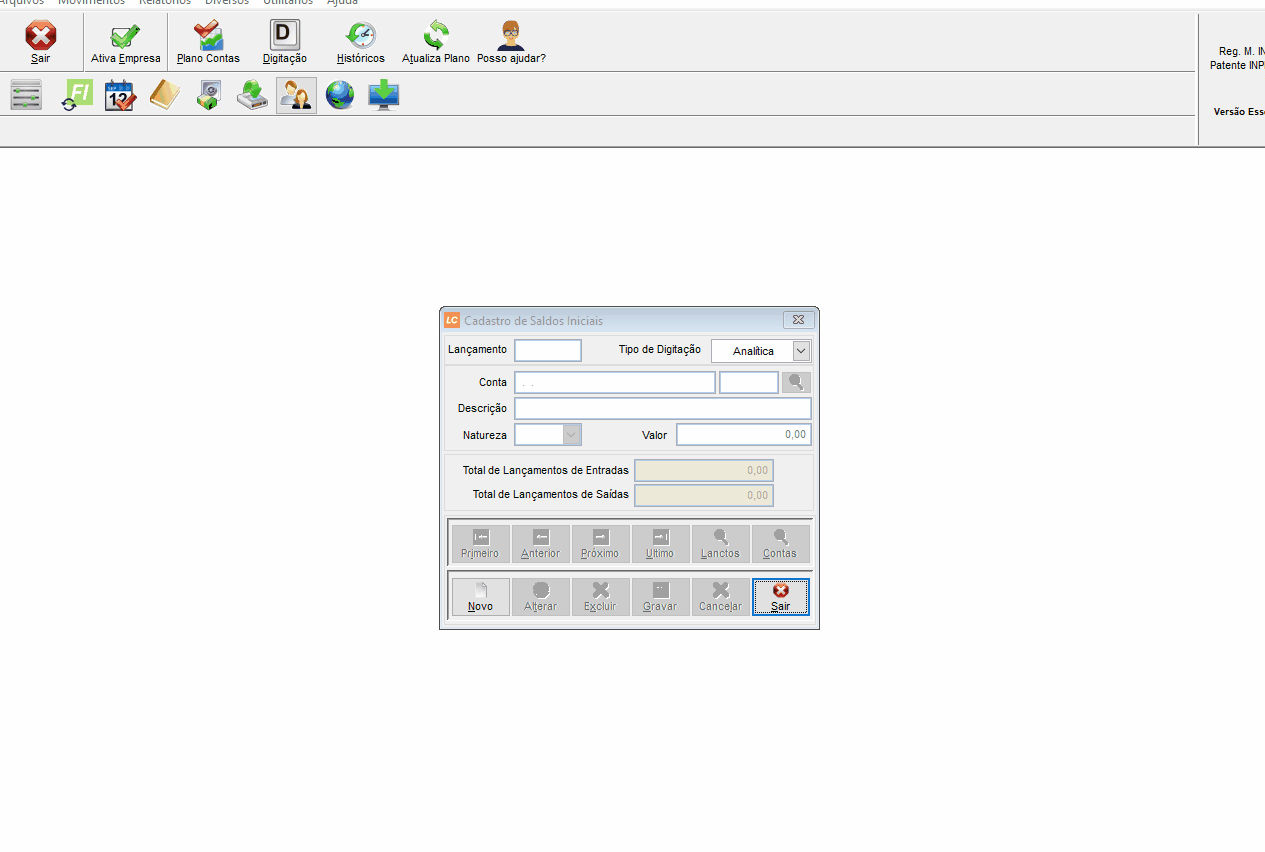This screenshot has height=852, width=1265.
Task: Click into the Lançamento input field
Action: [x=547, y=350]
